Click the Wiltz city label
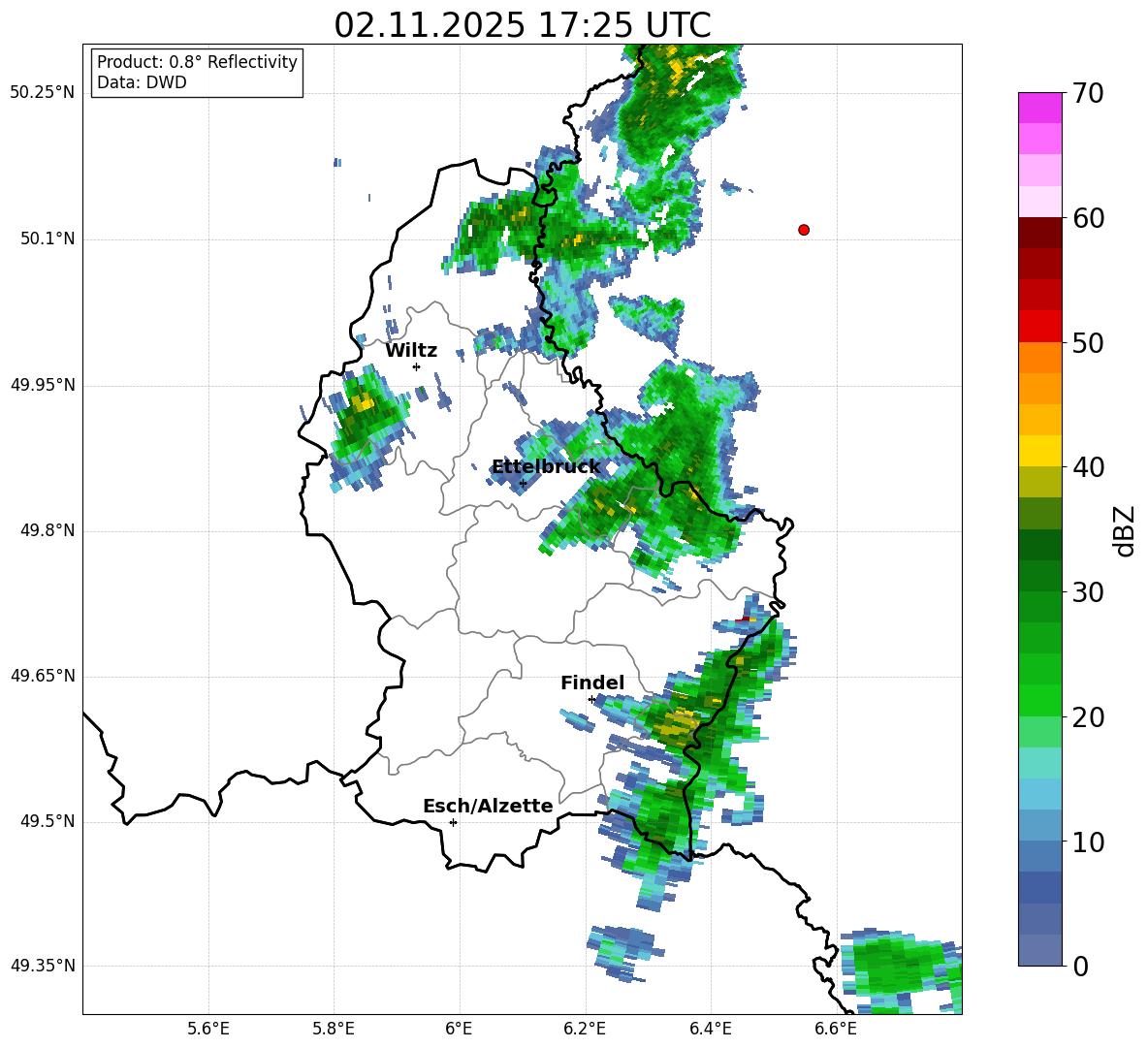This screenshot has width=1148, height=1048. tap(411, 351)
